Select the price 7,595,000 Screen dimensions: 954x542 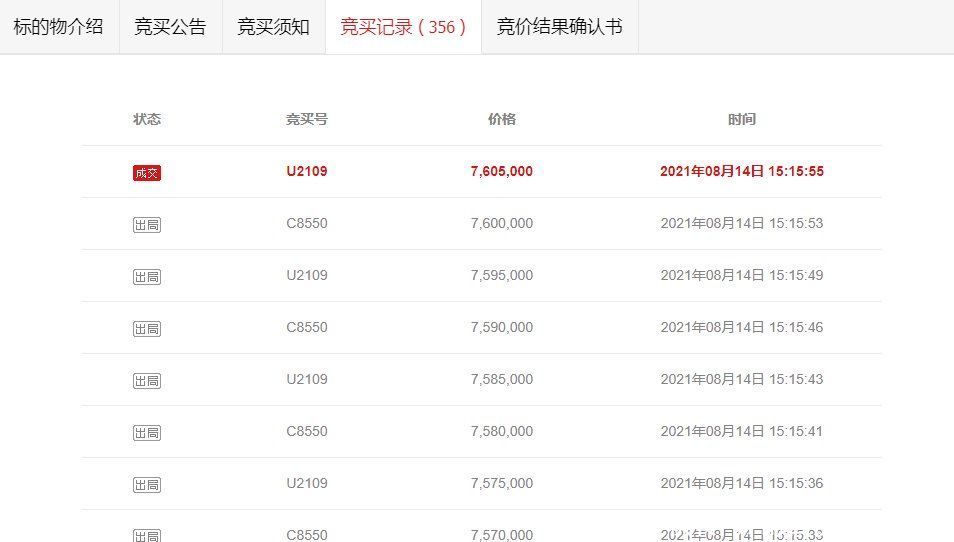tap(501, 275)
